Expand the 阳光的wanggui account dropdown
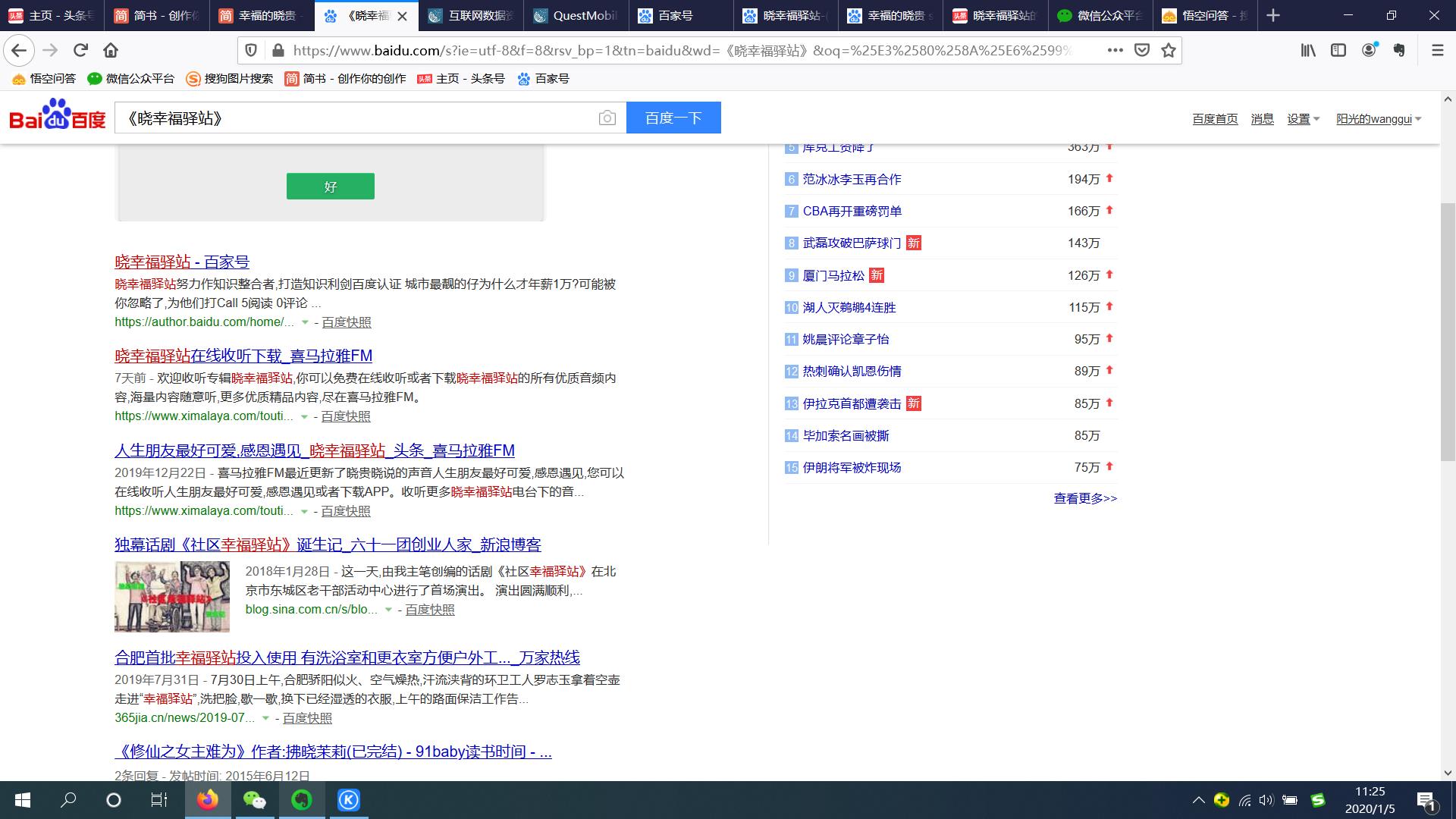This screenshot has height=819, width=1456. coord(1379,119)
